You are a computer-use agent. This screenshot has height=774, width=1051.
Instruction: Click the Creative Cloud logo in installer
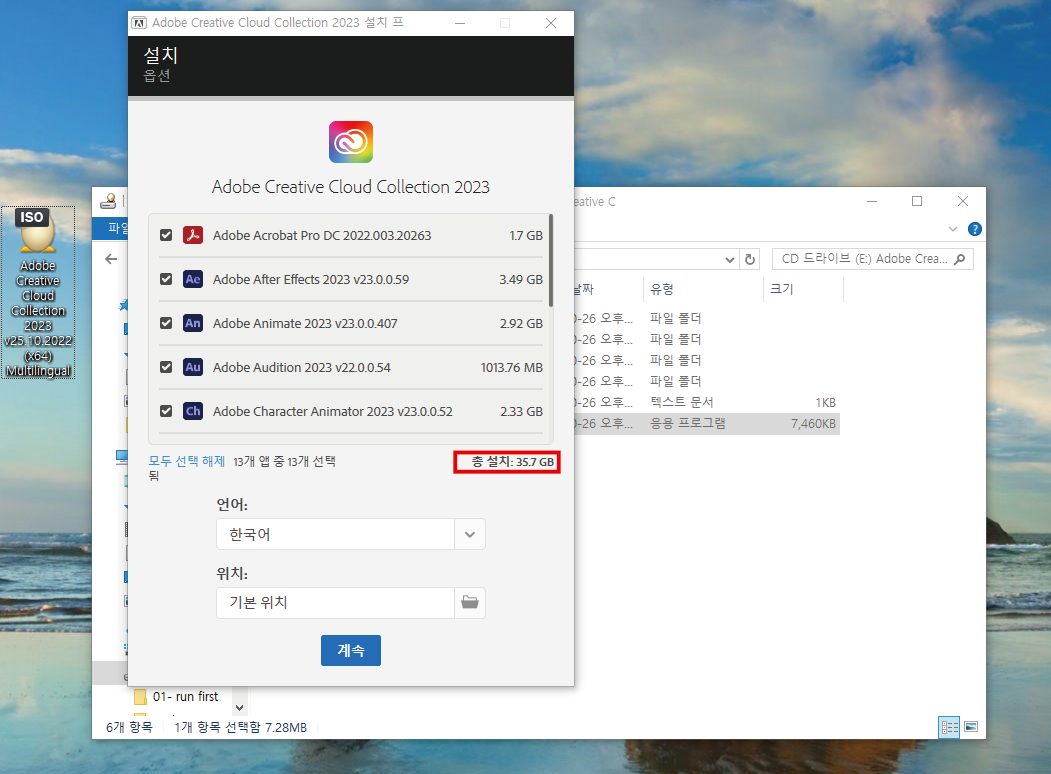[351, 142]
